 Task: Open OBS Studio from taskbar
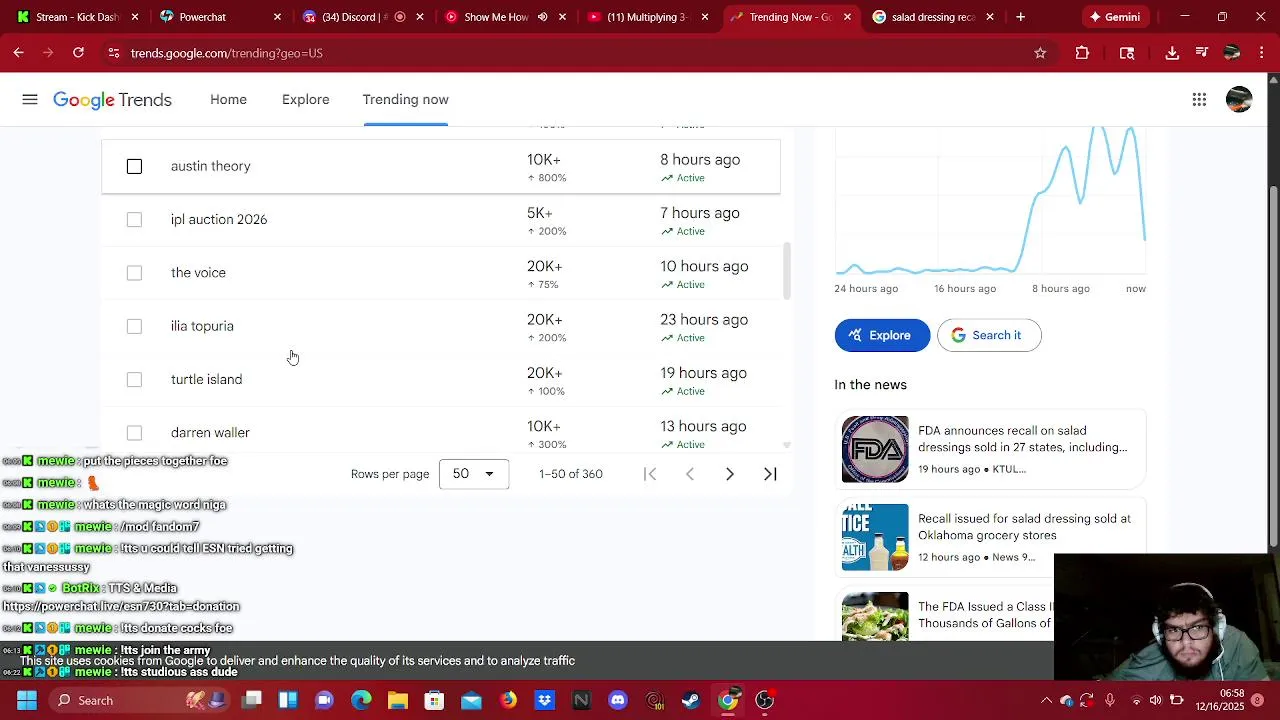(765, 700)
